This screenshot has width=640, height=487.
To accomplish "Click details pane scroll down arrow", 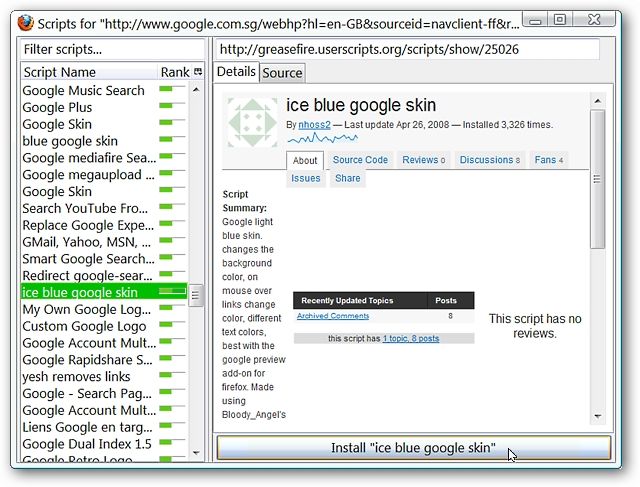I will tap(598, 416).
